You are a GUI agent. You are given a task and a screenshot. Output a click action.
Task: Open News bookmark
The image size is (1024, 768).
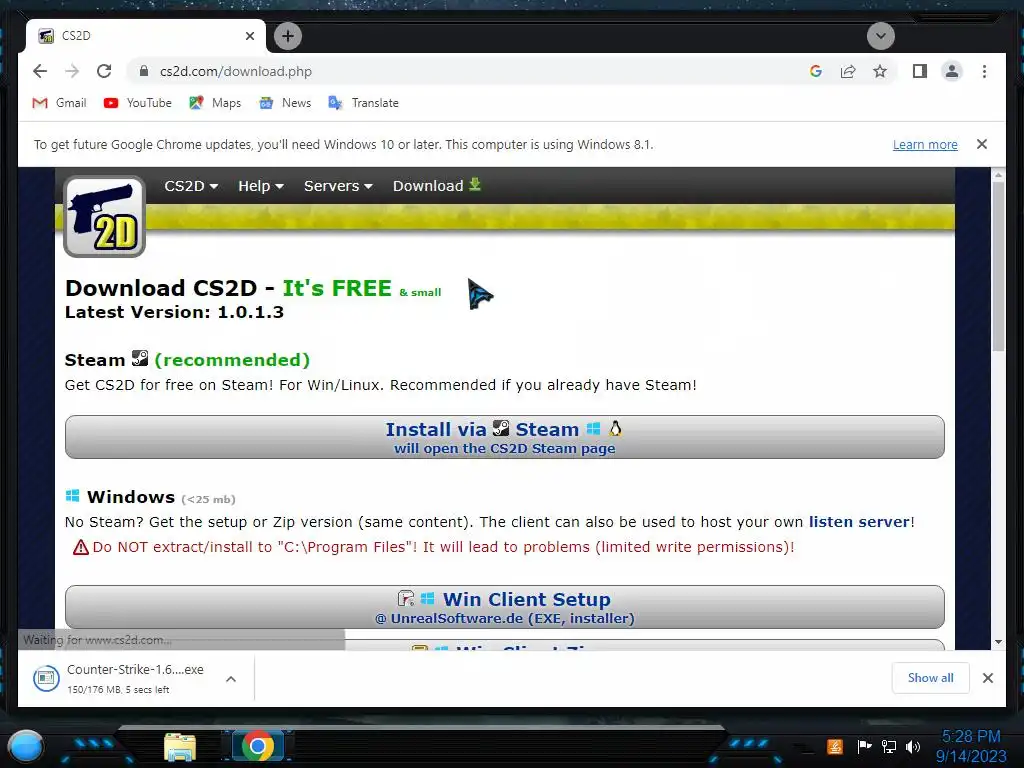coord(285,103)
